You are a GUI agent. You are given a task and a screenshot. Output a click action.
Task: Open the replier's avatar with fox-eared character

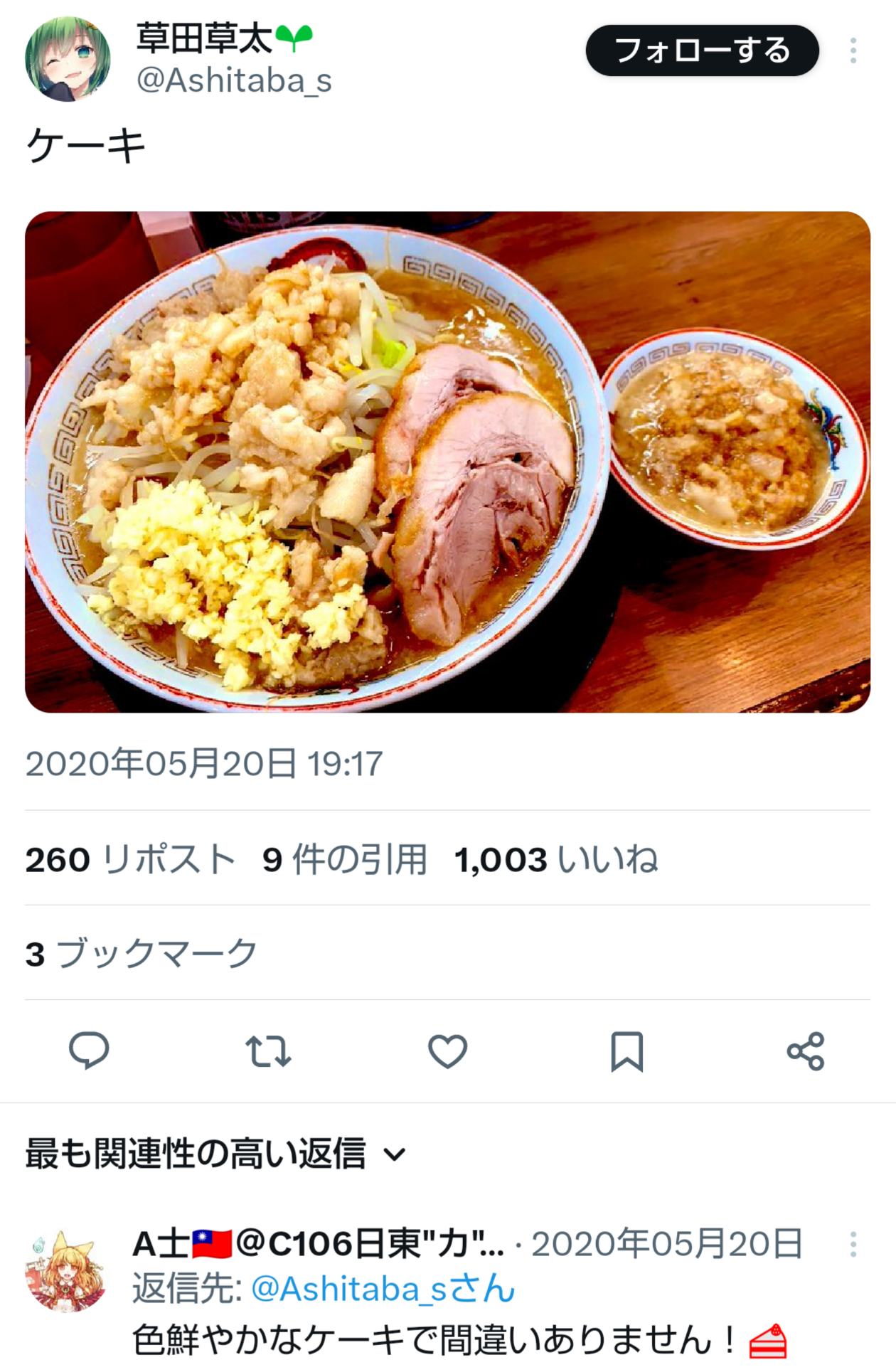pos(66,1271)
